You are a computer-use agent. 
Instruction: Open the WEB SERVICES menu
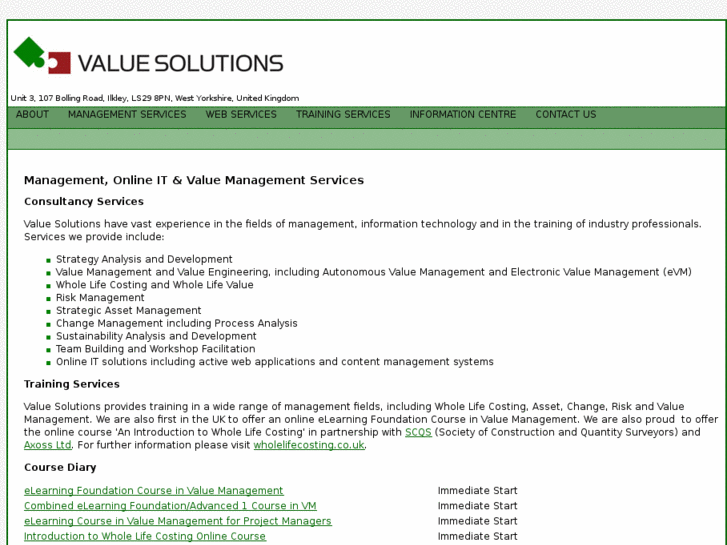click(241, 115)
